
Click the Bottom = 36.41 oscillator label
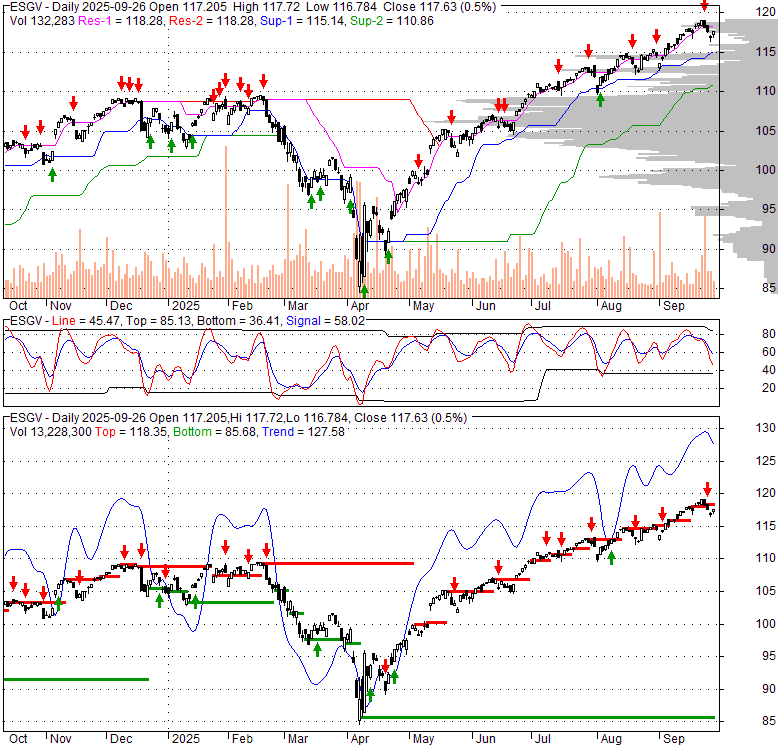click(x=239, y=321)
